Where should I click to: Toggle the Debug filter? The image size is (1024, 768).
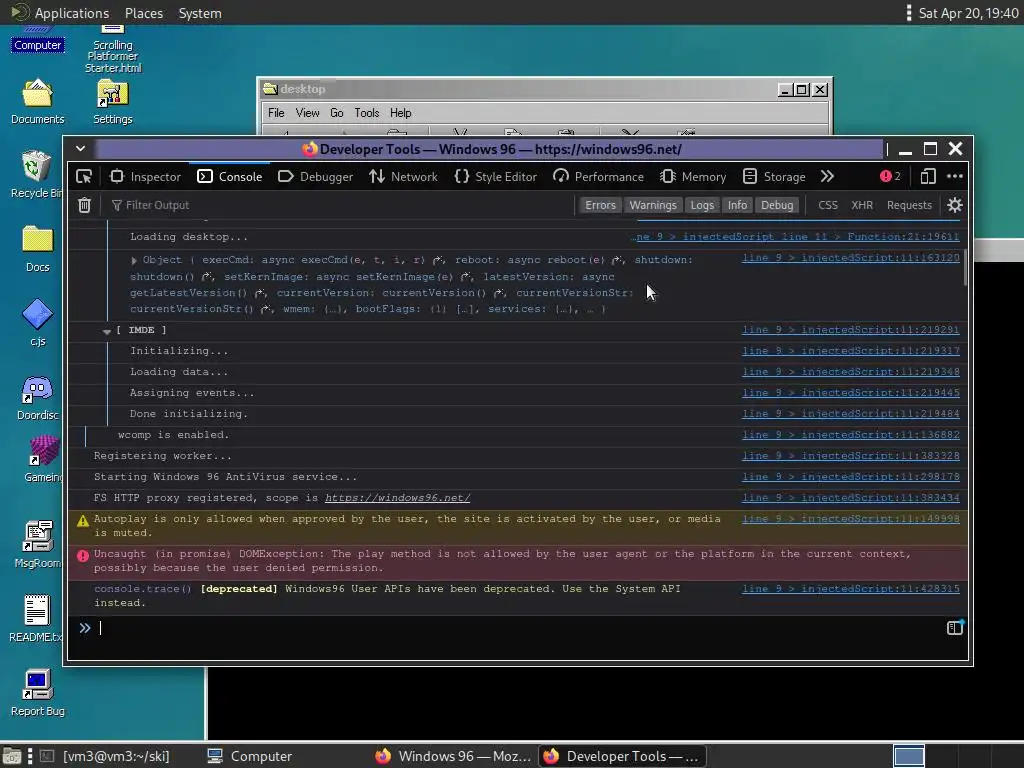click(x=776, y=205)
